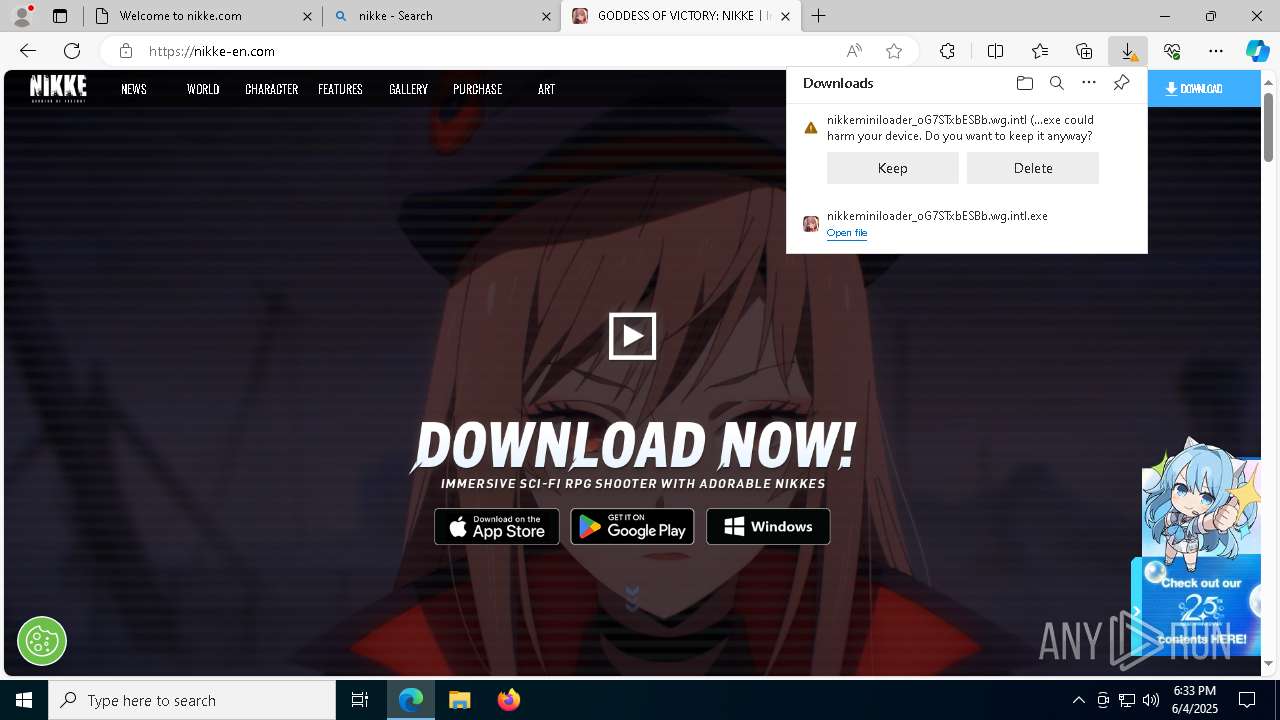This screenshot has height=720, width=1280.
Task: Open the FEATURES menu item
Action: coord(340,89)
